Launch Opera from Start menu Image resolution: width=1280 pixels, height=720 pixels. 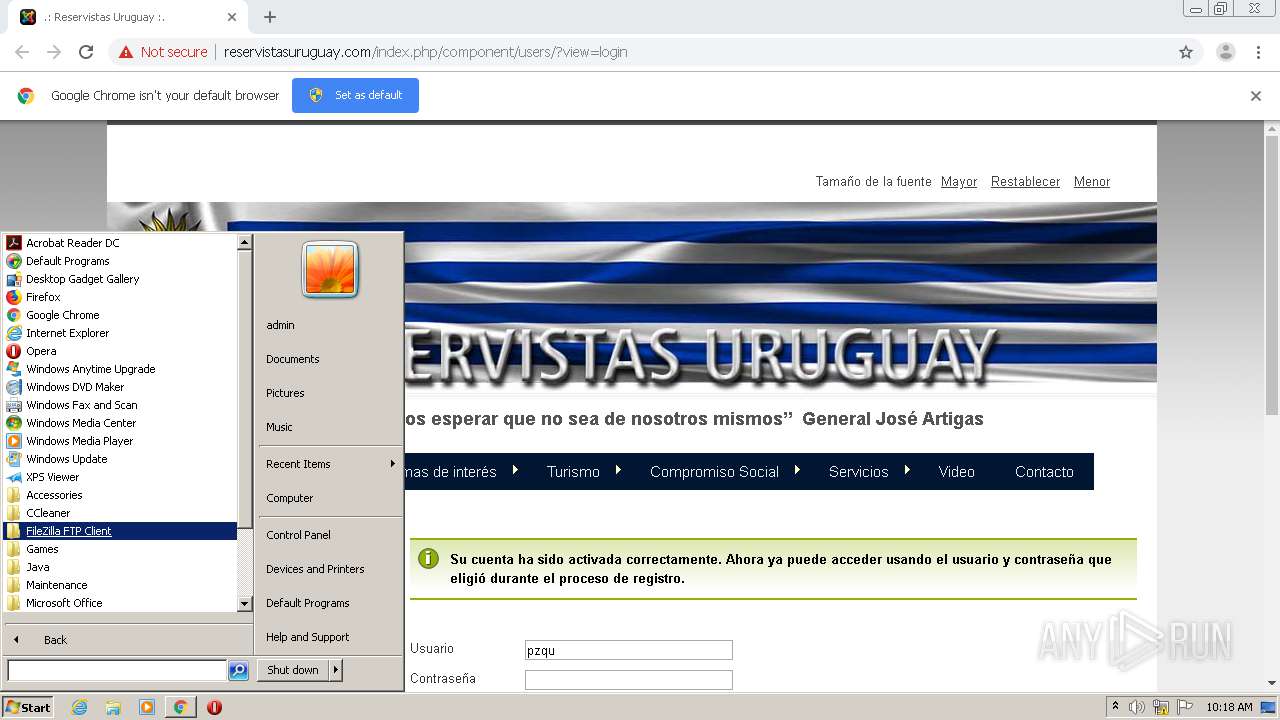(41, 351)
